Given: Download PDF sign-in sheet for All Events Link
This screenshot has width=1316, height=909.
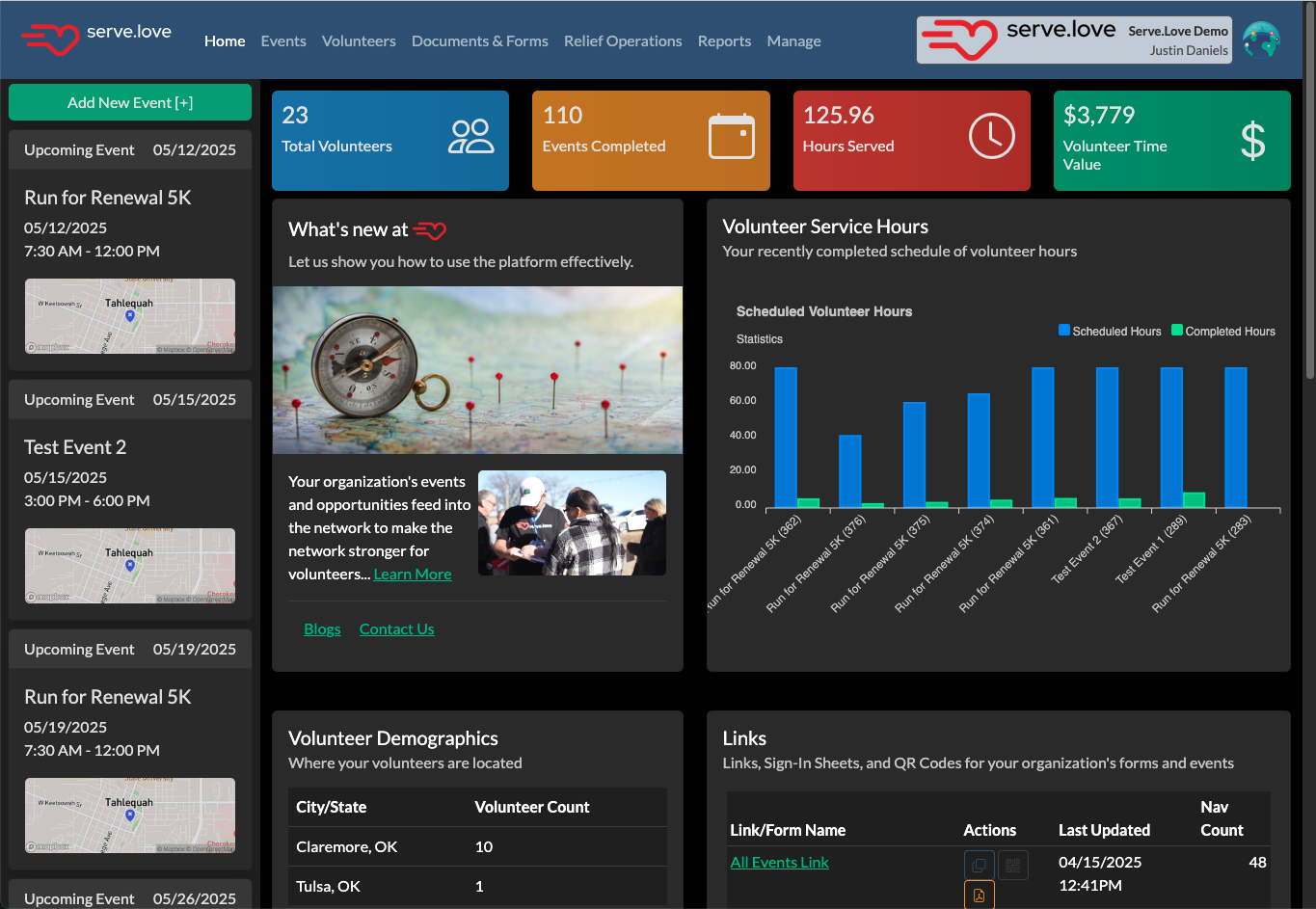Looking at the screenshot, I should pyautogui.click(x=979, y=896).
